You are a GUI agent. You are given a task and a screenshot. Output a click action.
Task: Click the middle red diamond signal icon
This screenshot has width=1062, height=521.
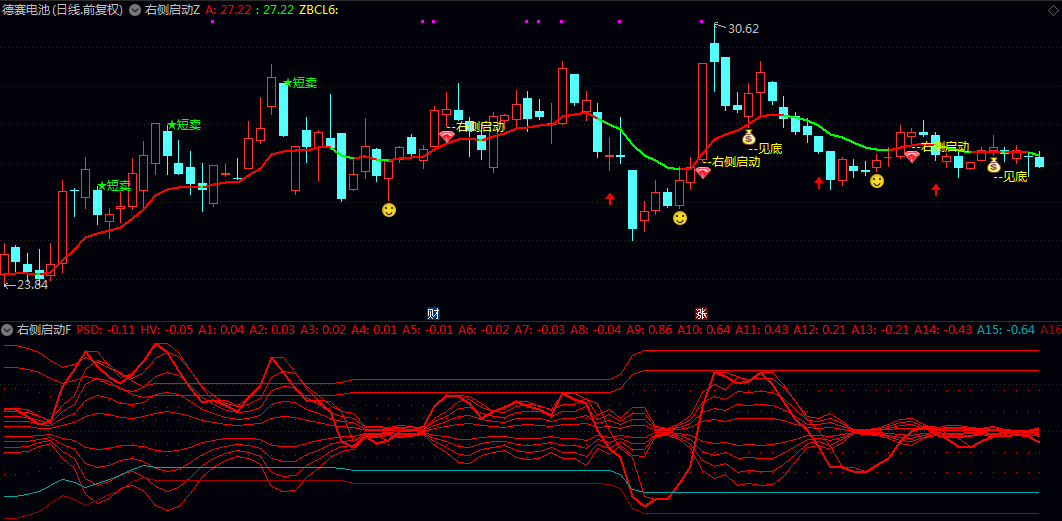tap(703, 172)
